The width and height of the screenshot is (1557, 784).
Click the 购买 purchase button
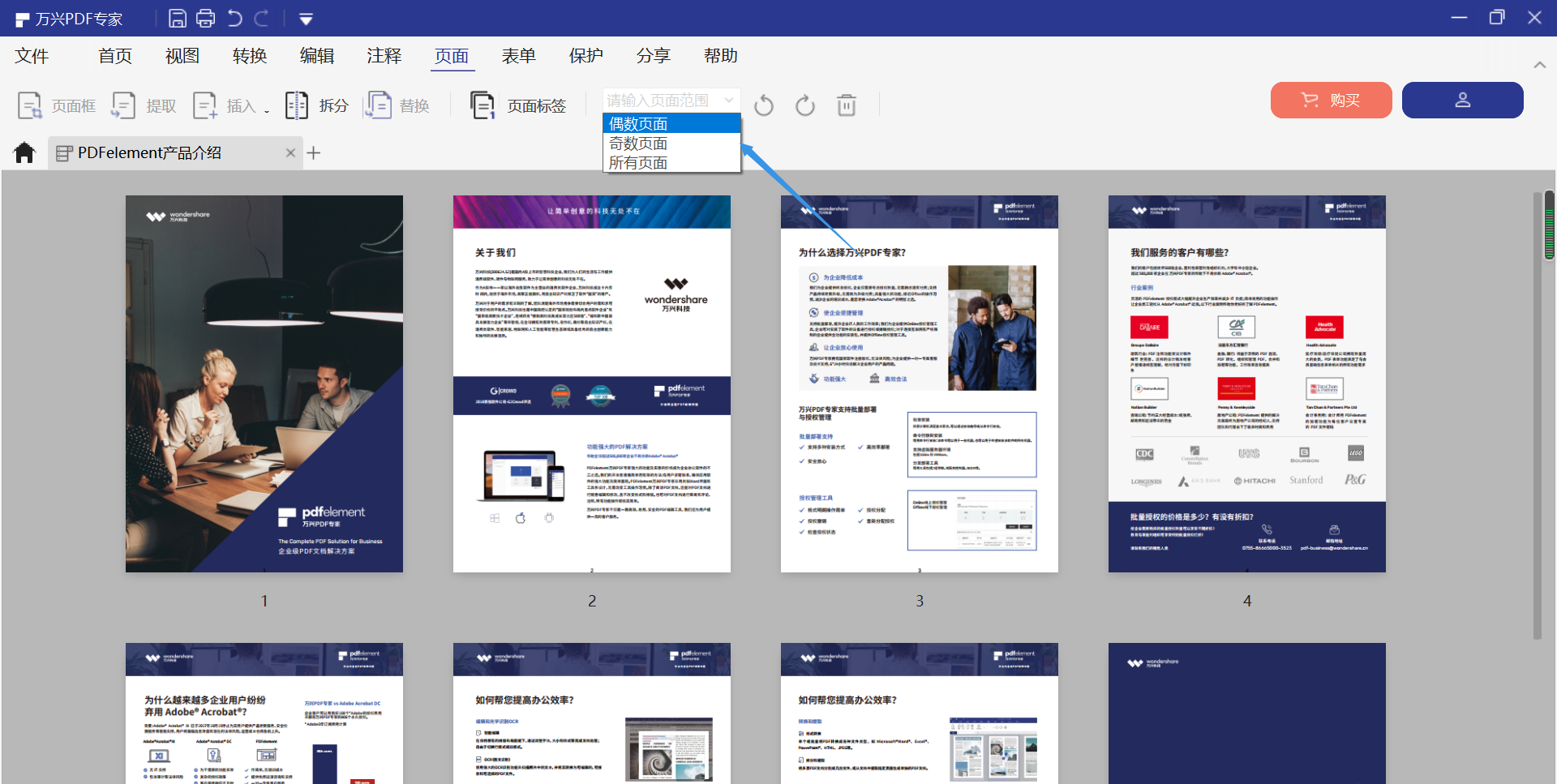1331,100
